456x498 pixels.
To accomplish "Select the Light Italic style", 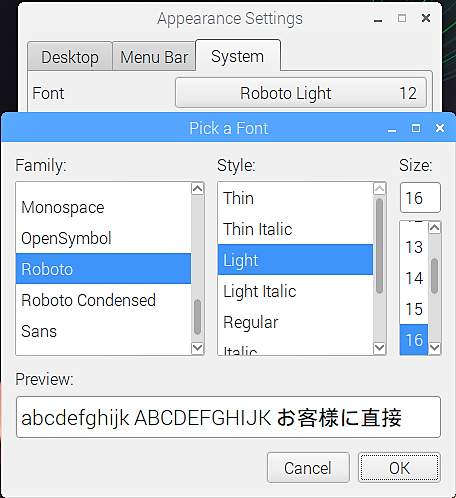I will [x=295, y=291].
